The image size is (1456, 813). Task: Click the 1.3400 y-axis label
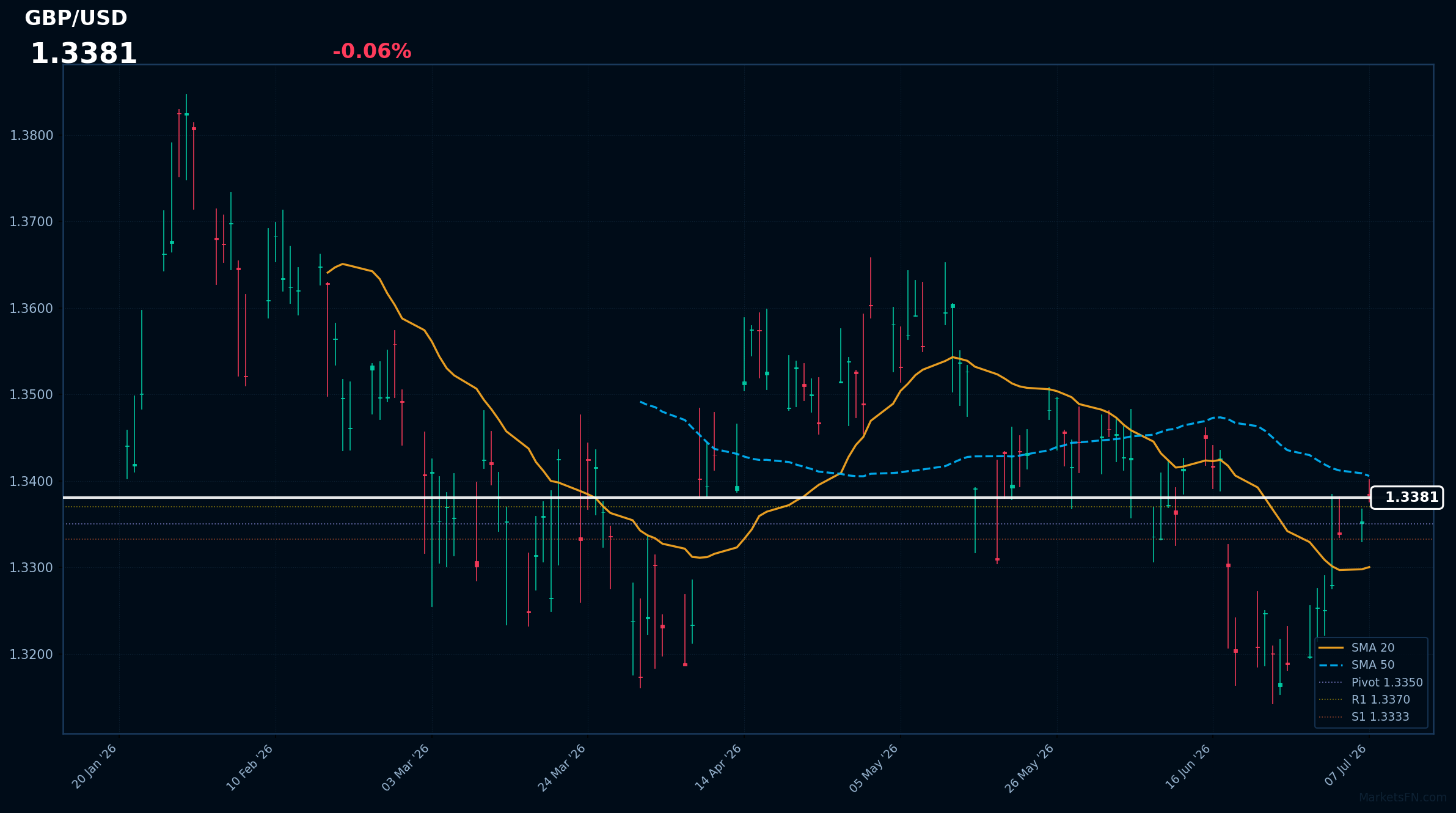[x=32, y=482]
